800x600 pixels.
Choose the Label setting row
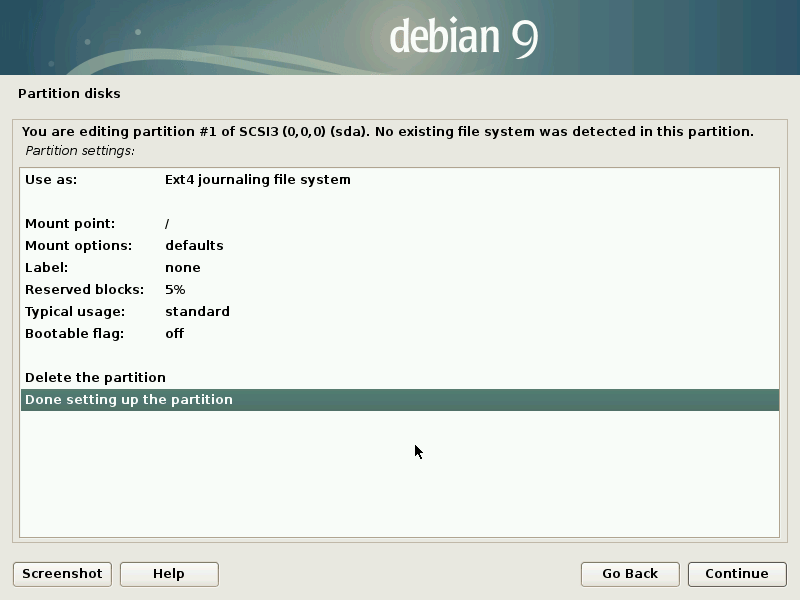(x=46, y=268)
